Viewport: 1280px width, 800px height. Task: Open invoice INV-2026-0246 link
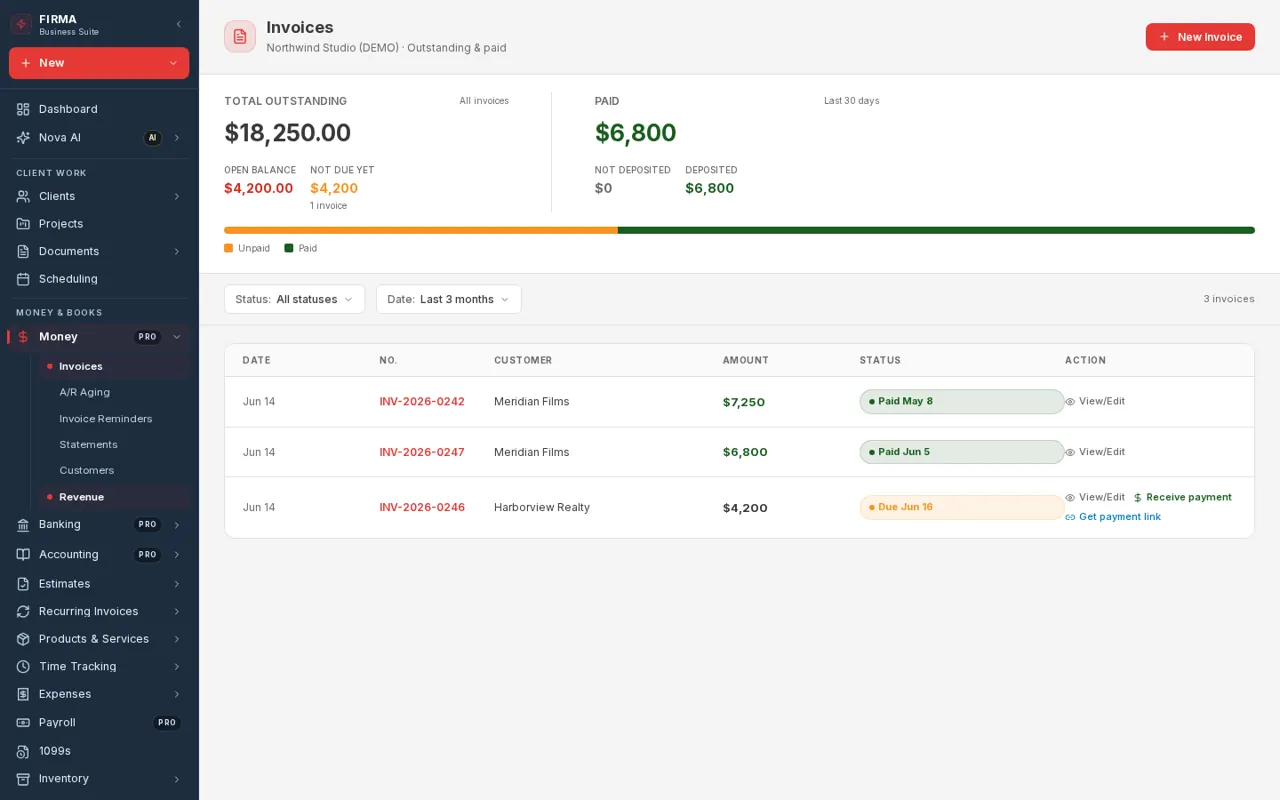[422, 508]
